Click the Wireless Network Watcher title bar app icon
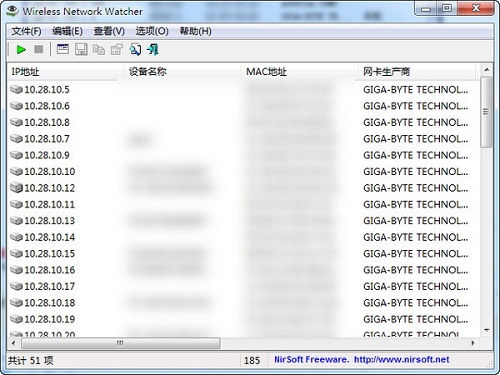This screenshot has height=375, width=500. (x=13, y=11)
